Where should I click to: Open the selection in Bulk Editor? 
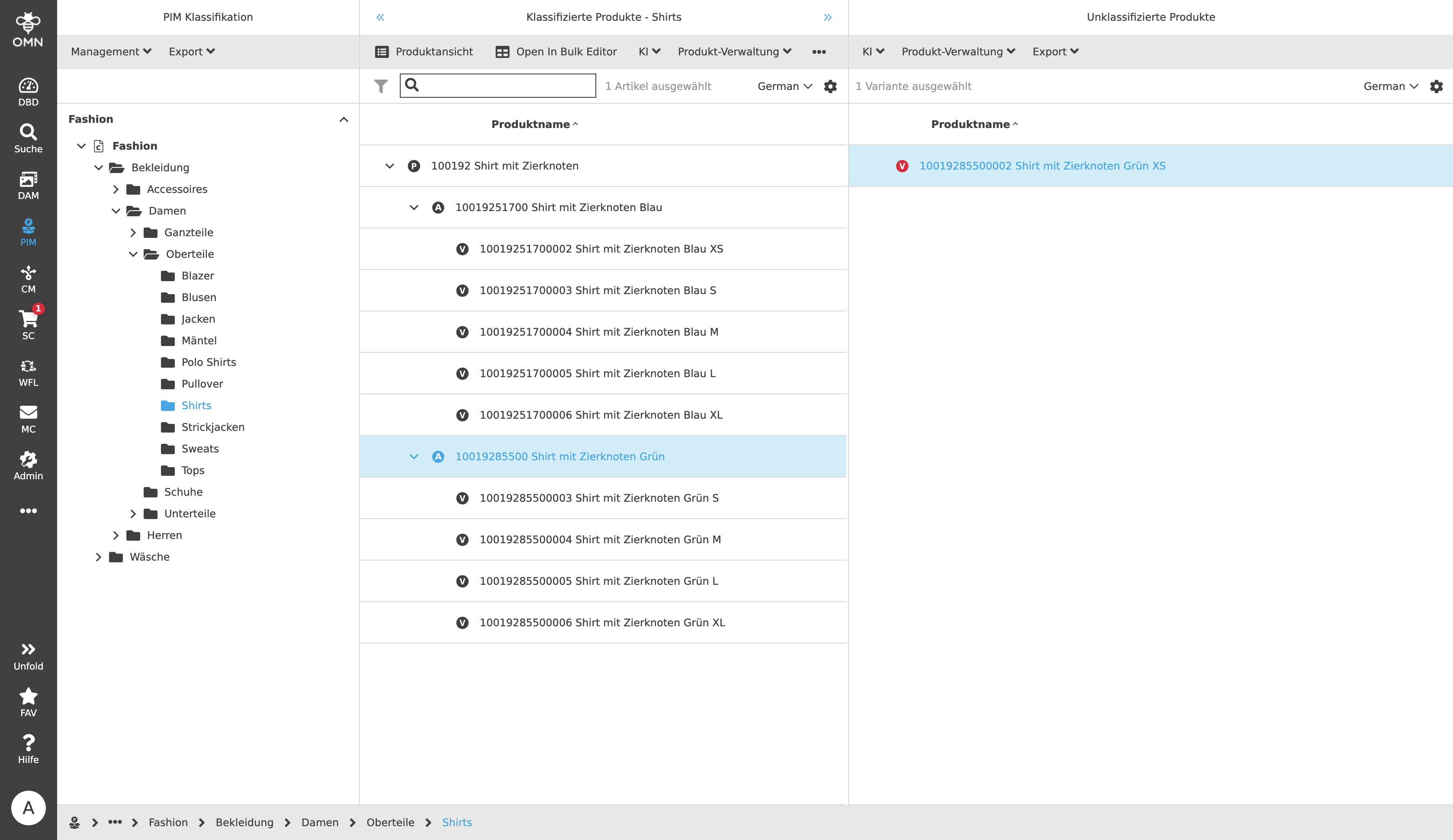tap(555, 51)
